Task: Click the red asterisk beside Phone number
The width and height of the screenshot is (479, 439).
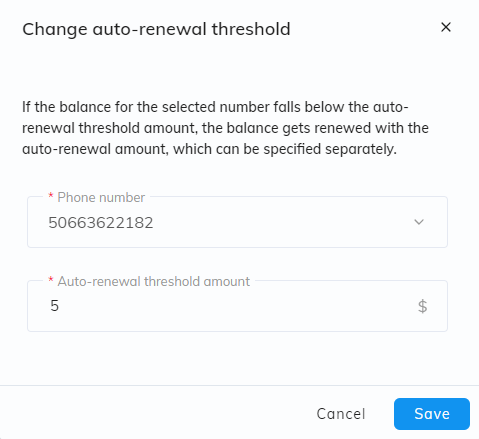Action: [x=51, y=196]
